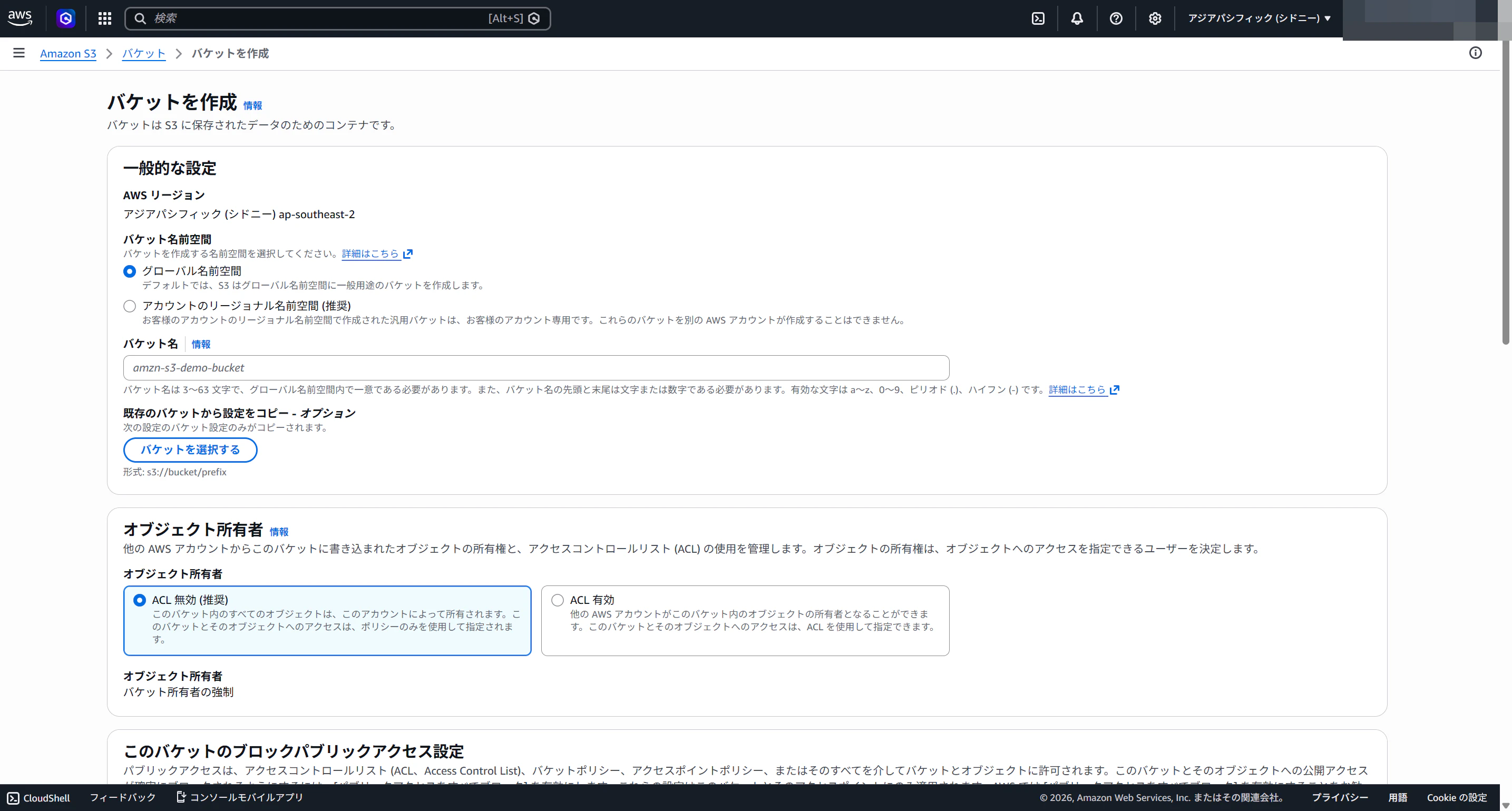Open the アジアパシフィック (シドニー) region dropdown
The height and width of the screenshot is (811, 1512).
(1259, 18)
